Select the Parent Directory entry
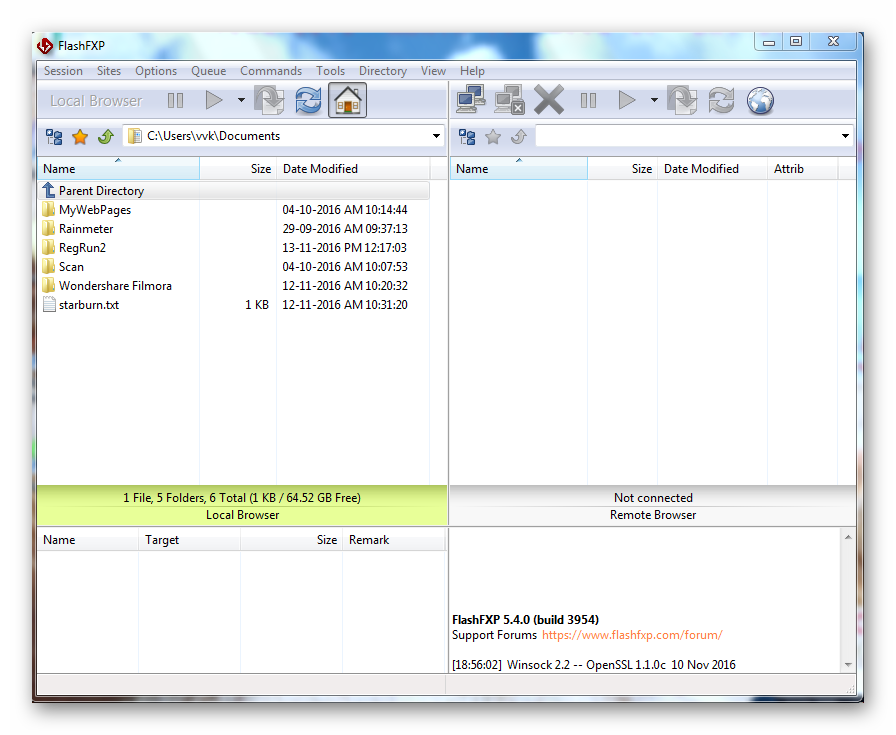896x735 pixels. click(234, 190)
